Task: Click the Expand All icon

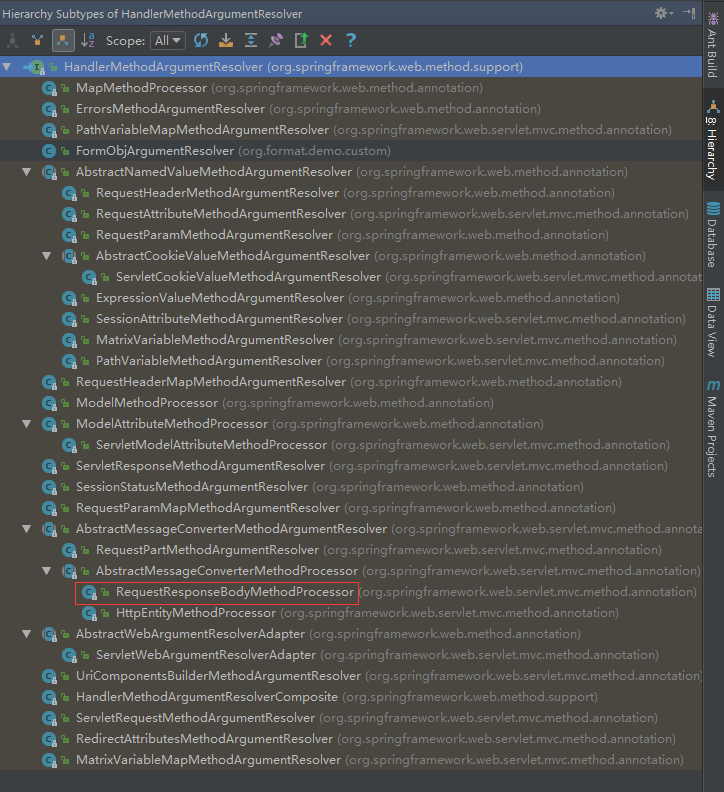Action: click(x=251, y=40)
